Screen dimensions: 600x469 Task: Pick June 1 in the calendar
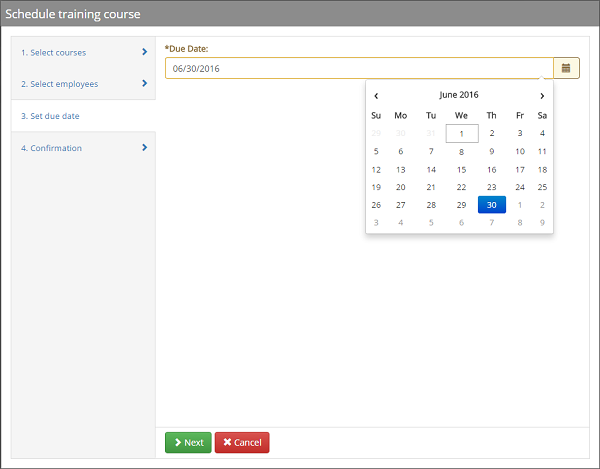click(x=461, y=133)
